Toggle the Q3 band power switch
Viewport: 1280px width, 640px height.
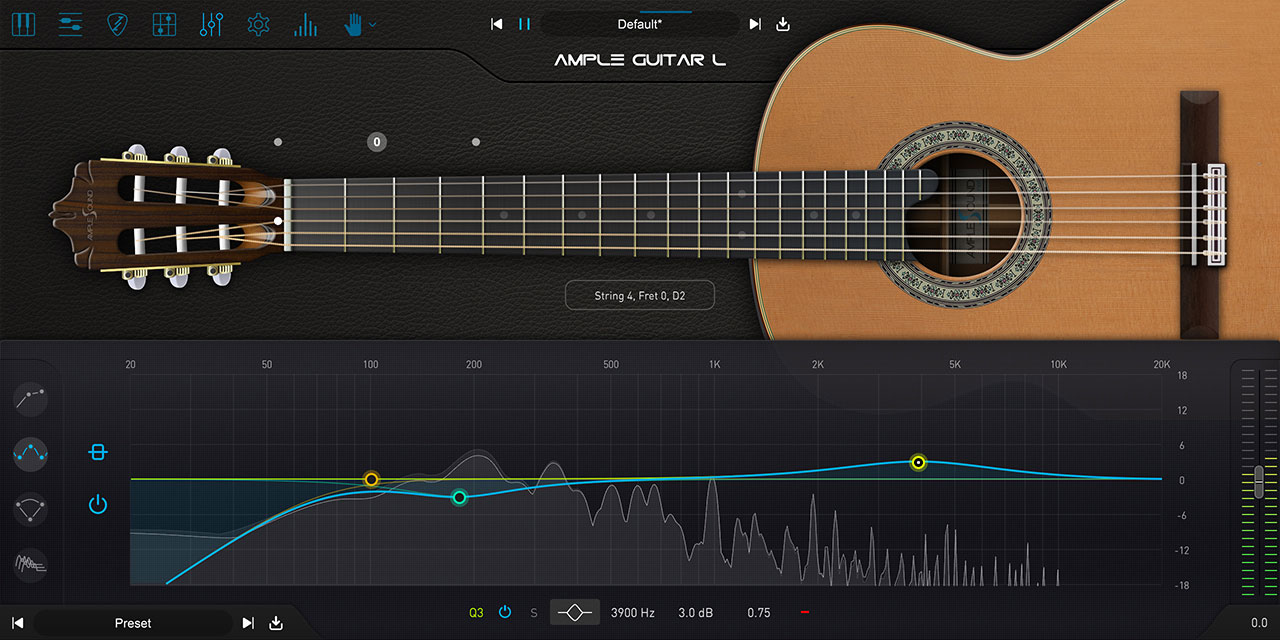click(505, 612)
